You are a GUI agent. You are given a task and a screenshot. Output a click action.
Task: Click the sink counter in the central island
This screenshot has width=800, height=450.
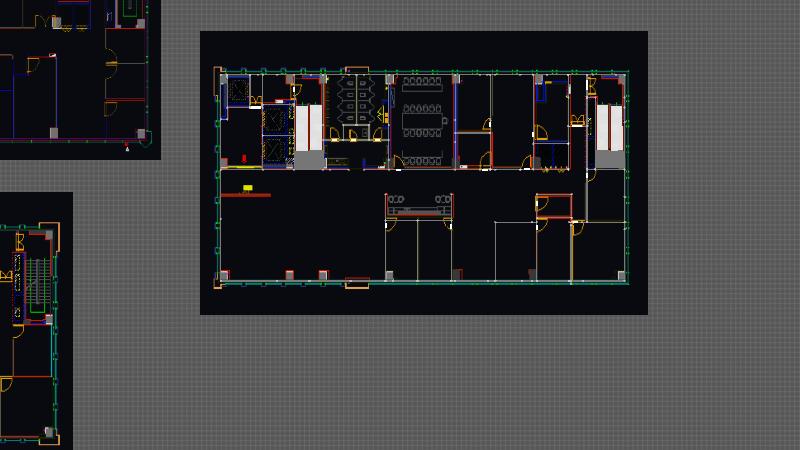coord(420,208)
